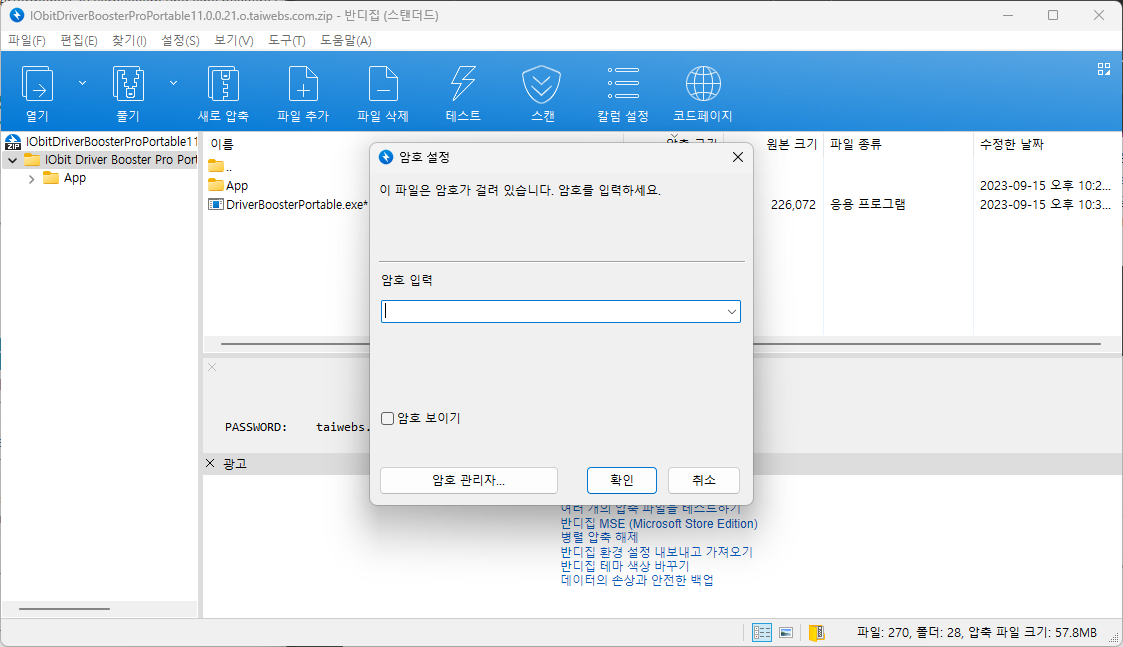Open the 도움말(A) menu
Screen dimensions: 1123x647
[346, 40]
